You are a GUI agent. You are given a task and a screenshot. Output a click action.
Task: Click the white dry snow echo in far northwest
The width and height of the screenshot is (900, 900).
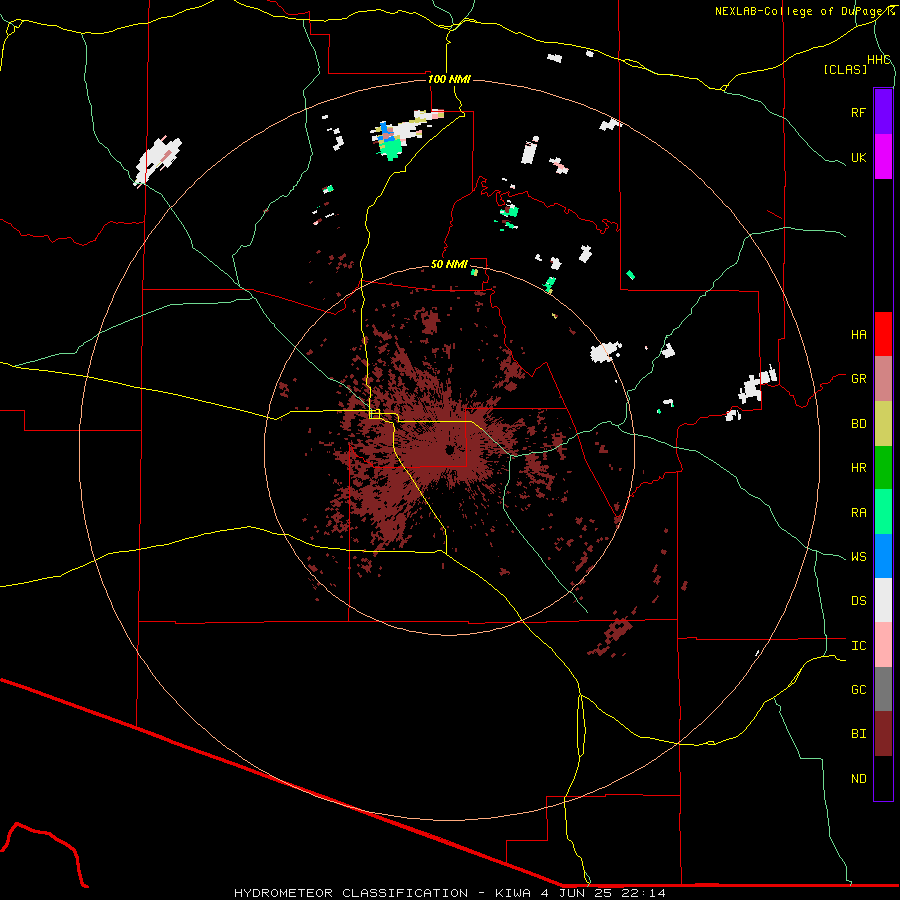pos(158,161)
